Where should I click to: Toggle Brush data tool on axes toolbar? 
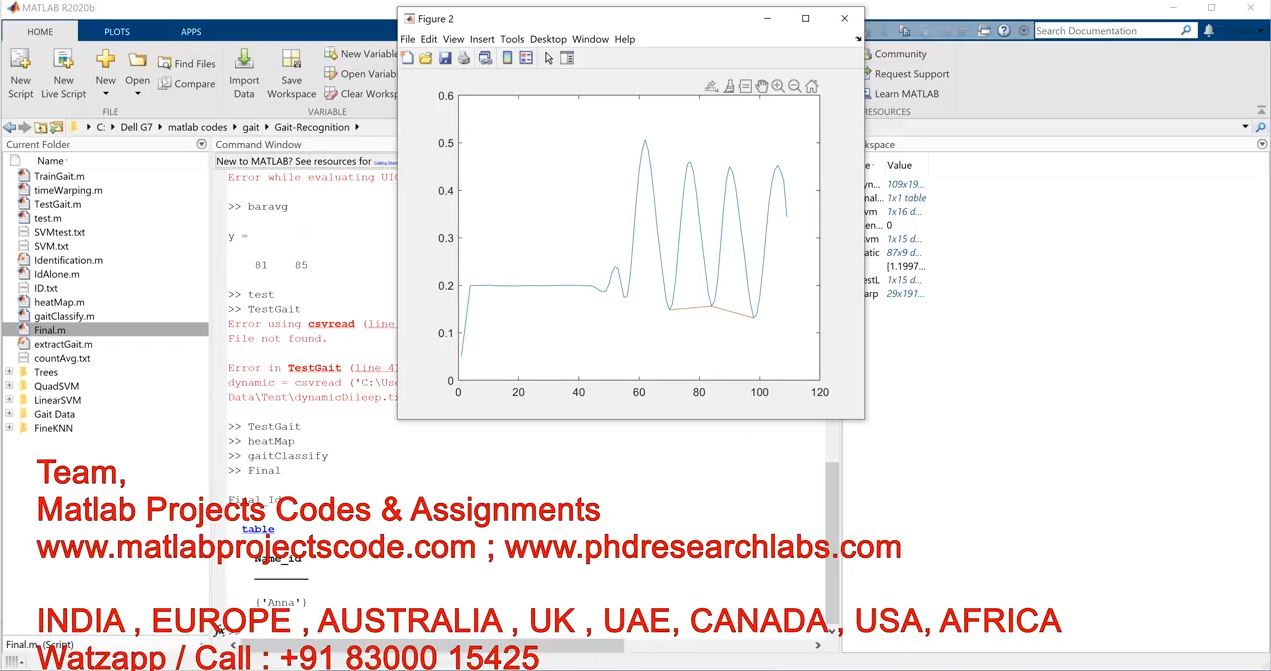(729, 86)
